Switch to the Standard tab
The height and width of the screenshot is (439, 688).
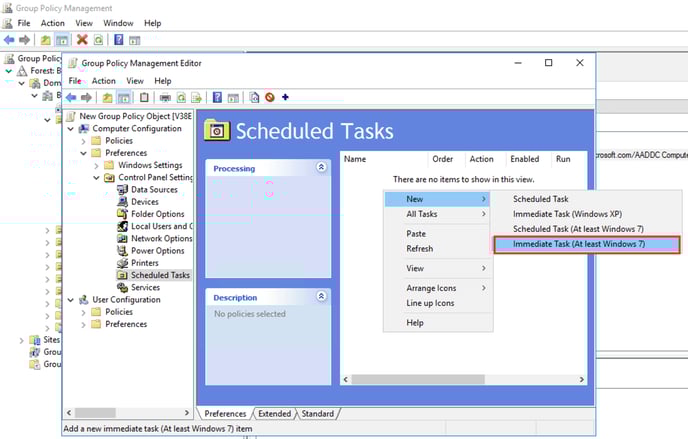pyautogui.click(x=317, y=413)
